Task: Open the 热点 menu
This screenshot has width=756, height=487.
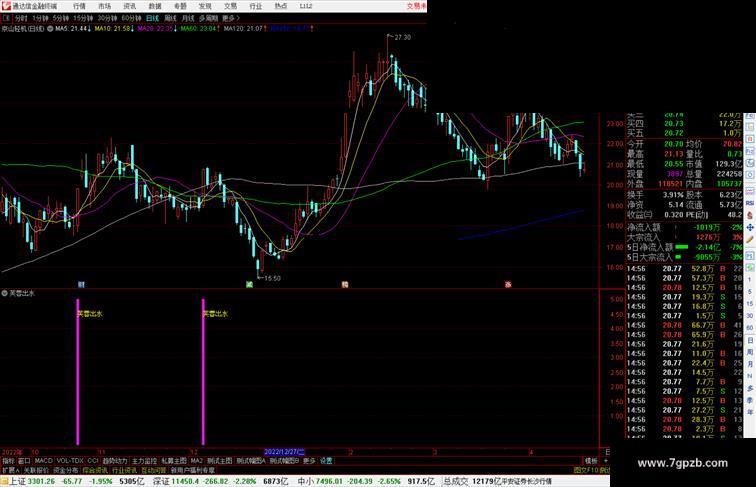Action: [x=281, y=6]
